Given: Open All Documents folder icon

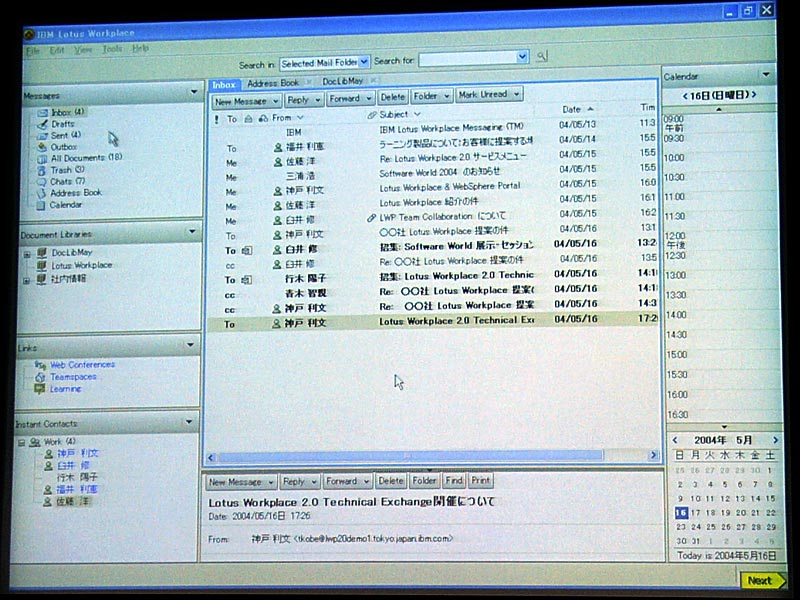Looking at the screenshot, I should (x=42, y=159).
